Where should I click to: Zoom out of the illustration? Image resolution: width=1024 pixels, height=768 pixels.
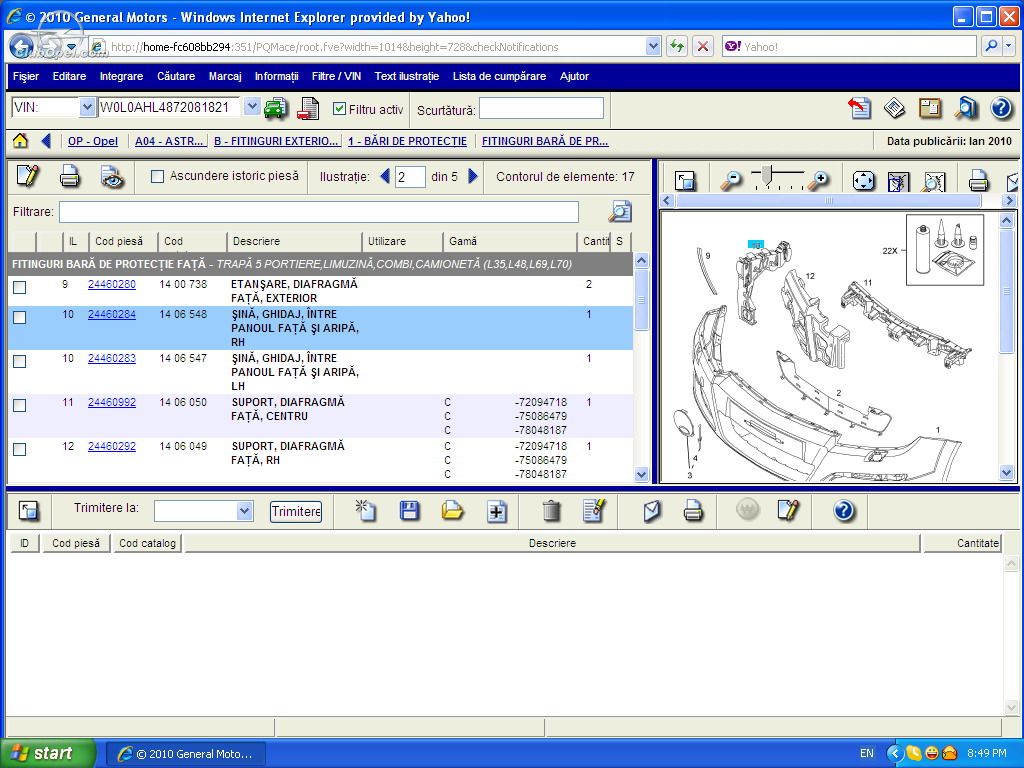click(731, 181)
